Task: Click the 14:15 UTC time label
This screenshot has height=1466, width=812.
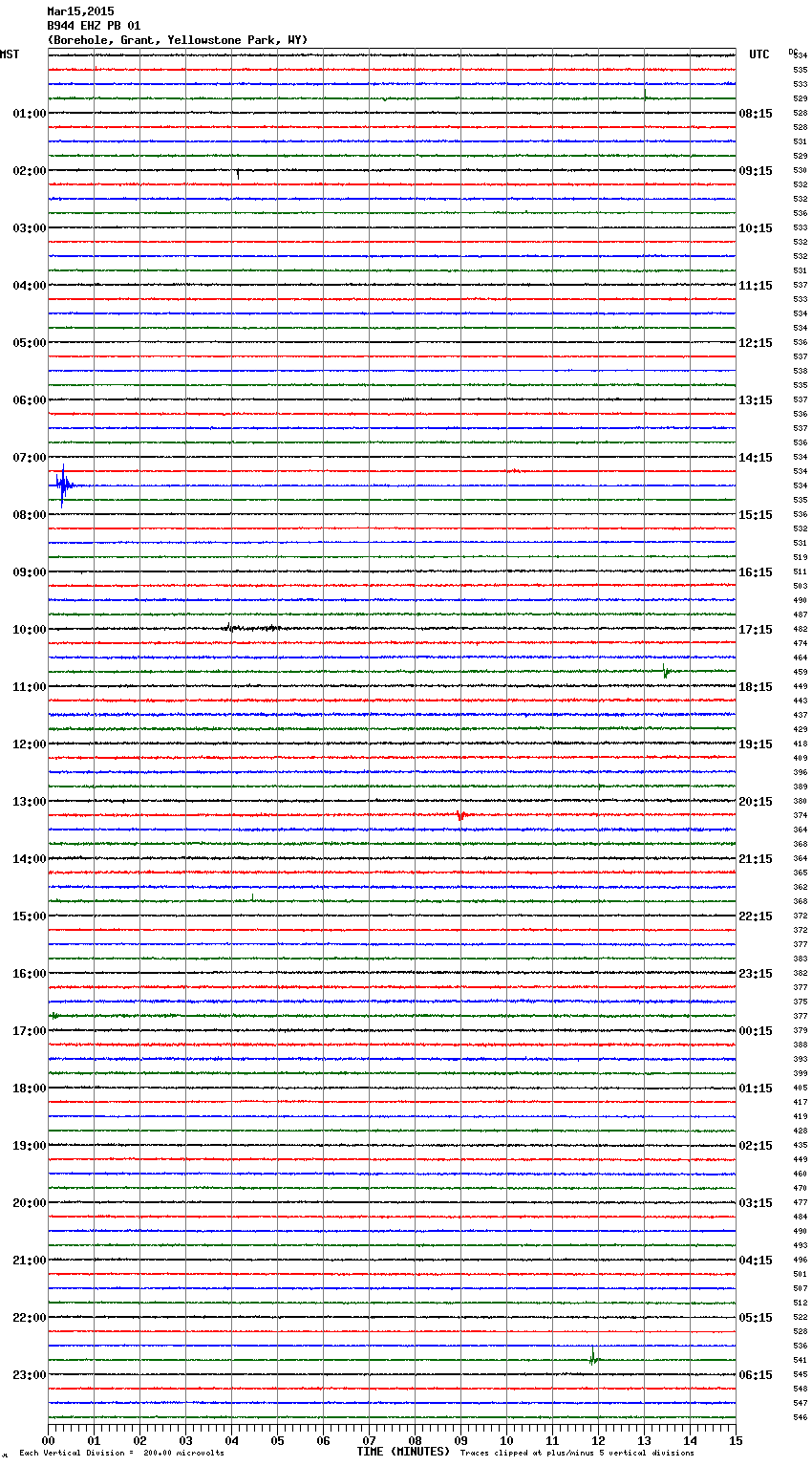Action: (756, 458)
